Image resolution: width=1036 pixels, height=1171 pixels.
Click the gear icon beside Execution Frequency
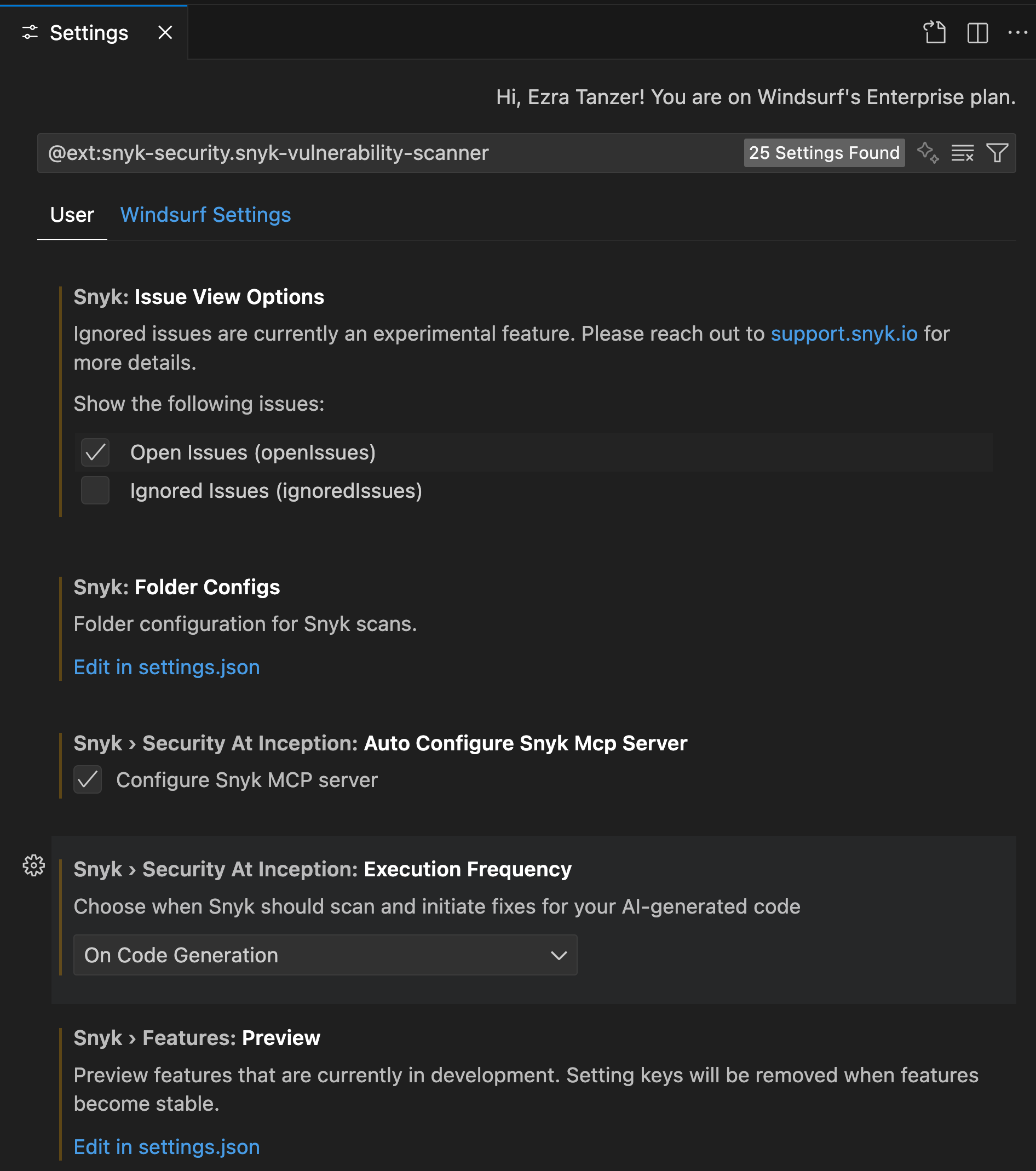tap(34, 865)
